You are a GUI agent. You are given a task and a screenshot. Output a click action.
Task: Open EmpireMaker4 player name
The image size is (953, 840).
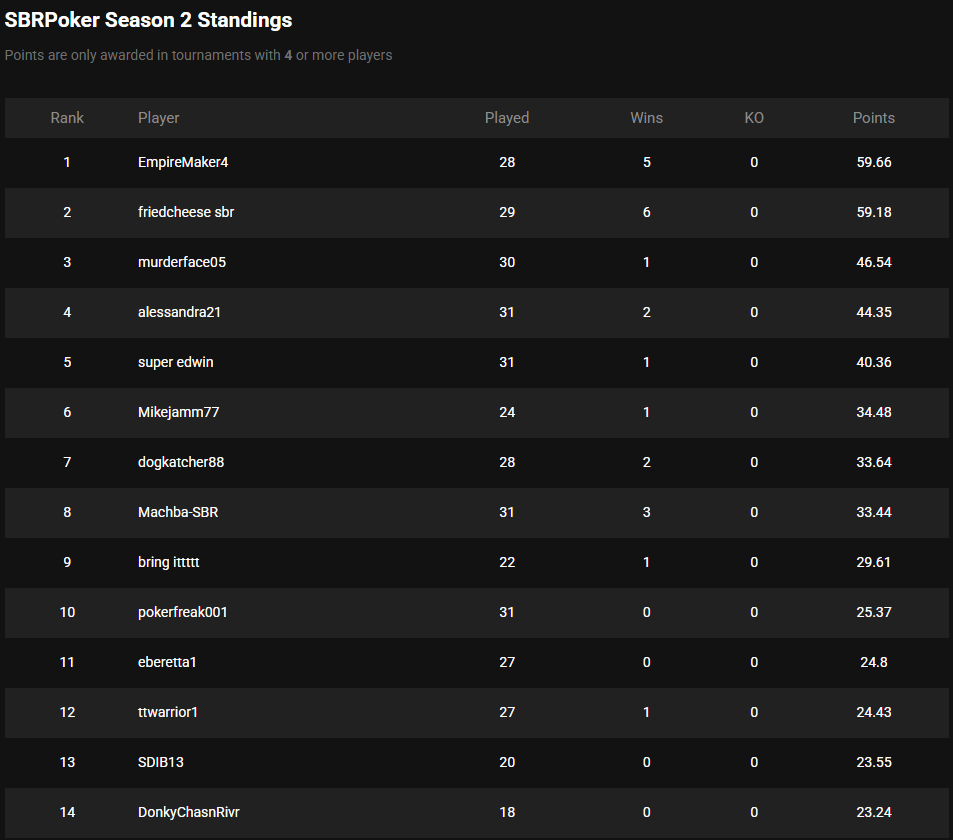(183, 162)
